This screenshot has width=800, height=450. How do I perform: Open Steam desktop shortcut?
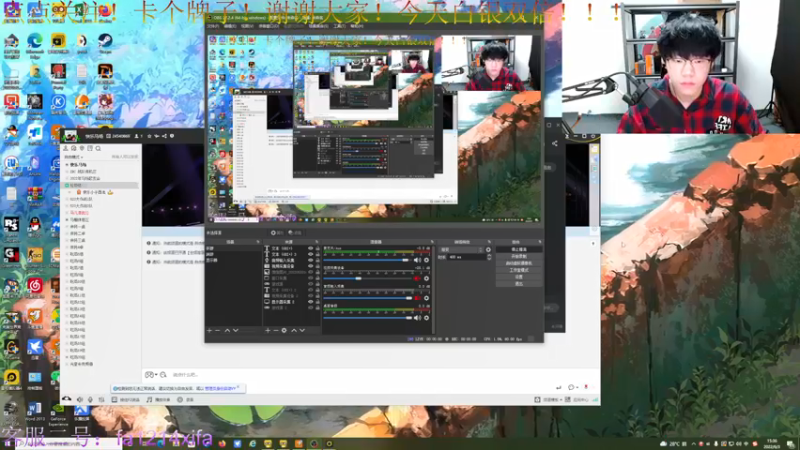click(105, 43)
